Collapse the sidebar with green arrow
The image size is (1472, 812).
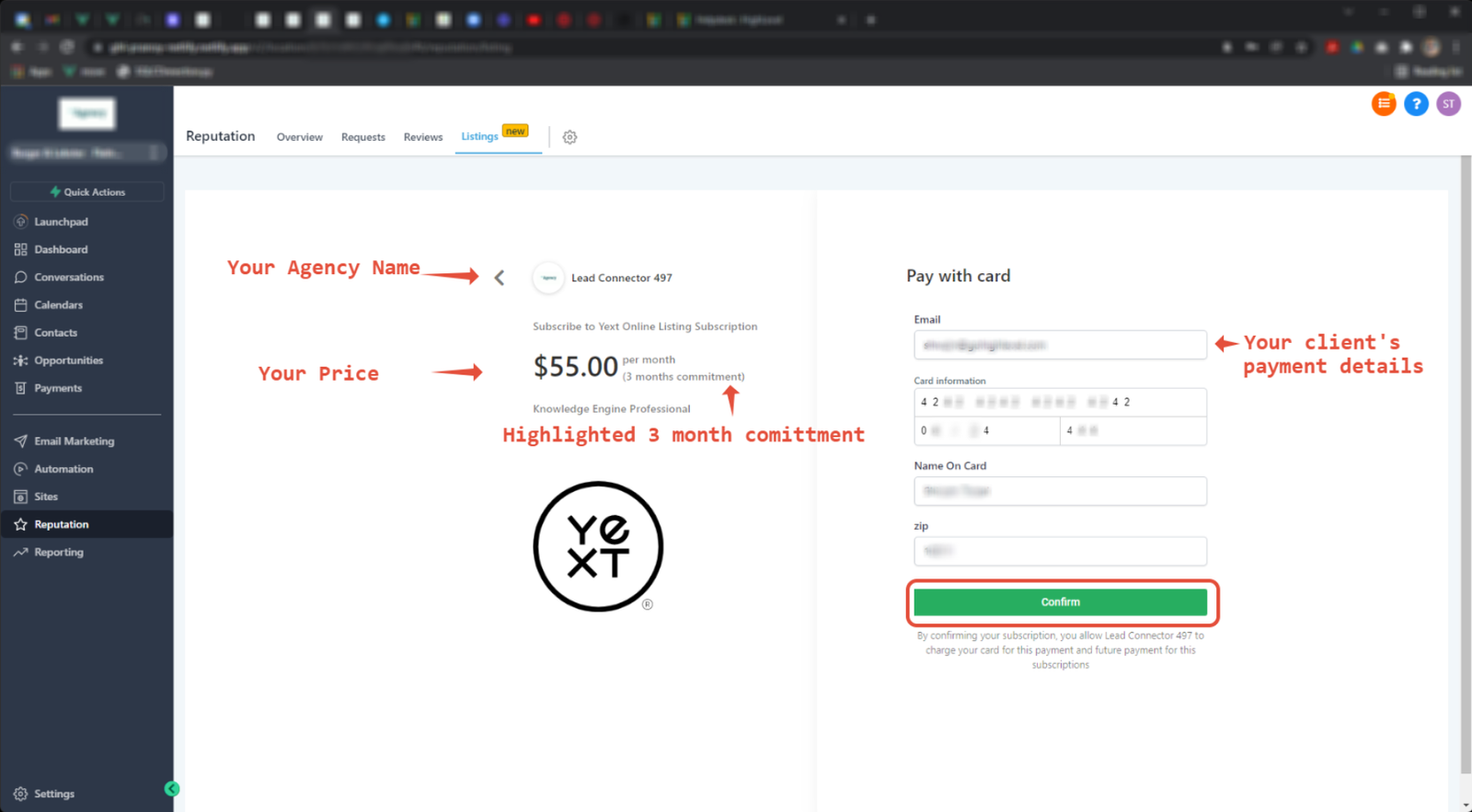click(x=171, y=788)
